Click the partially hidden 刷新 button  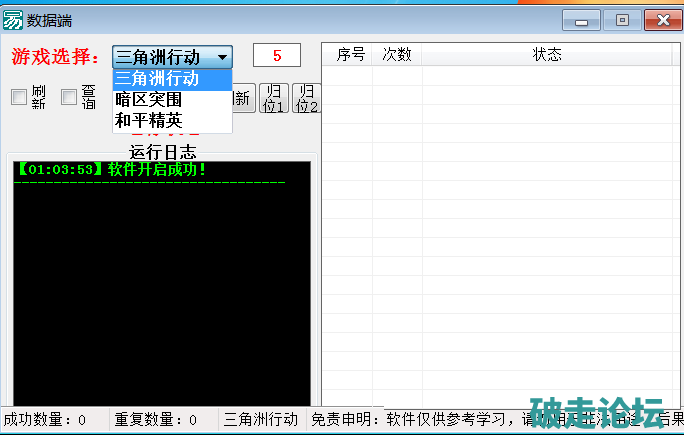coord(243,98)
